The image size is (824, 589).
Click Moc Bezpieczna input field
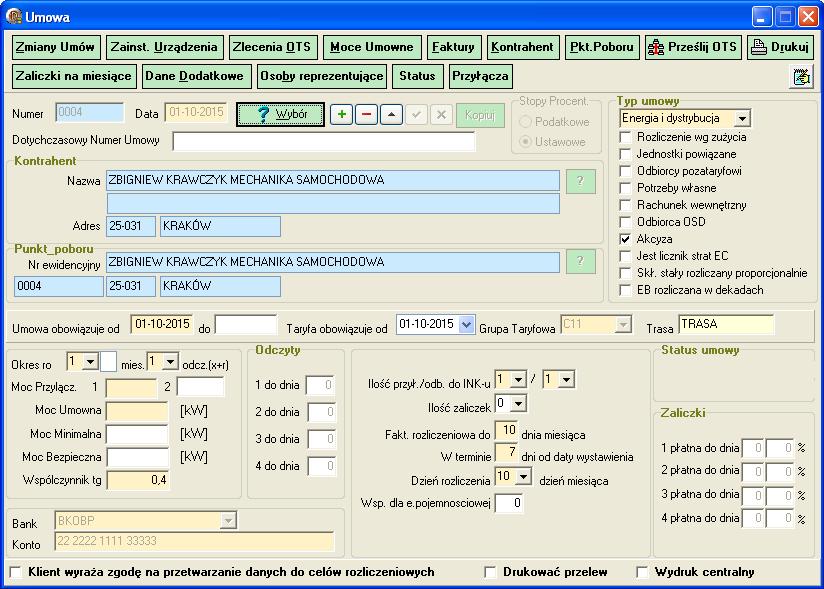[137, 457]
